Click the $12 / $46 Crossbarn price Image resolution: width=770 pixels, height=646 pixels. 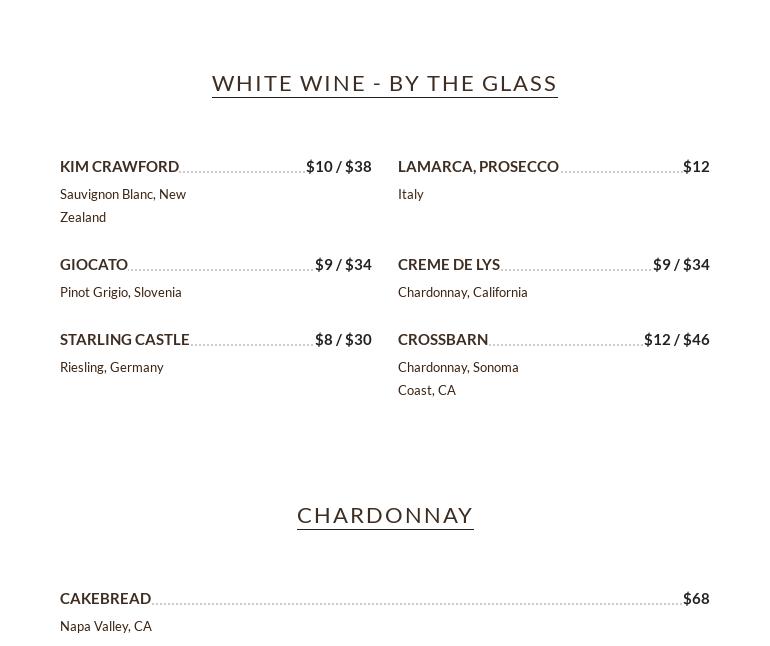pos(677,340)
